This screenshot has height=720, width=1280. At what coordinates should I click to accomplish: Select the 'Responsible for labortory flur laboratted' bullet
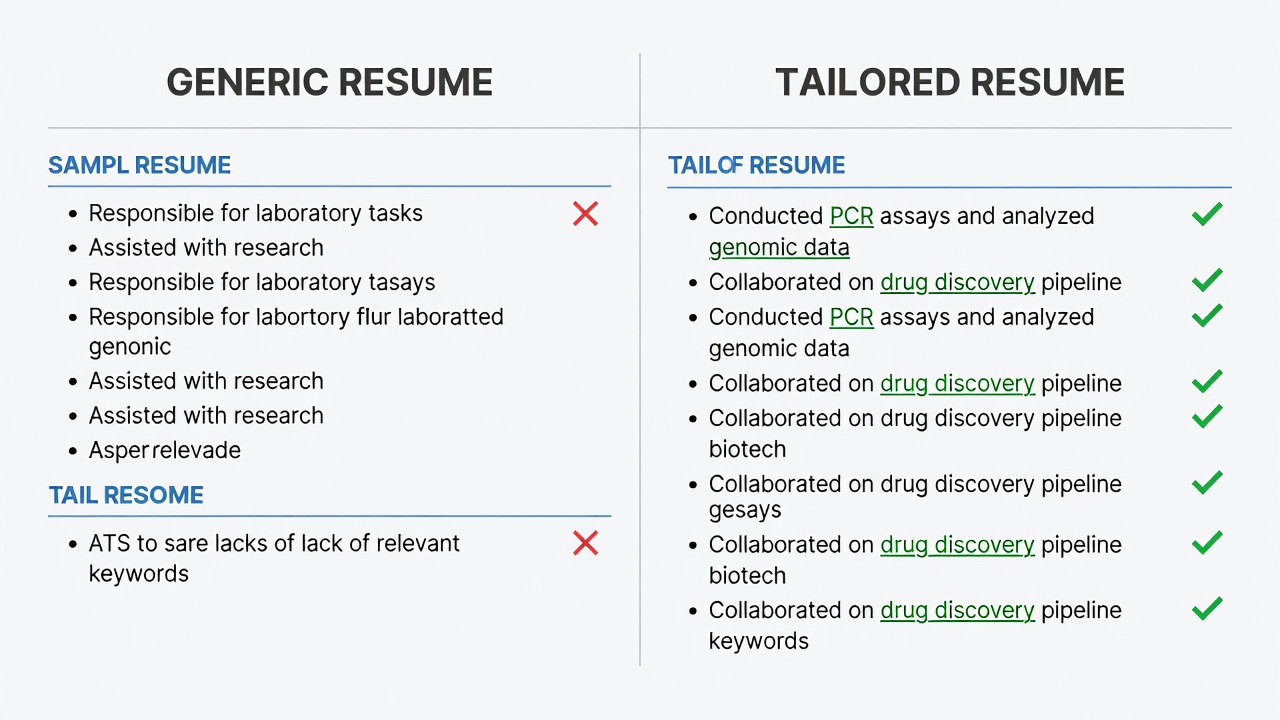tap(296, 332)
